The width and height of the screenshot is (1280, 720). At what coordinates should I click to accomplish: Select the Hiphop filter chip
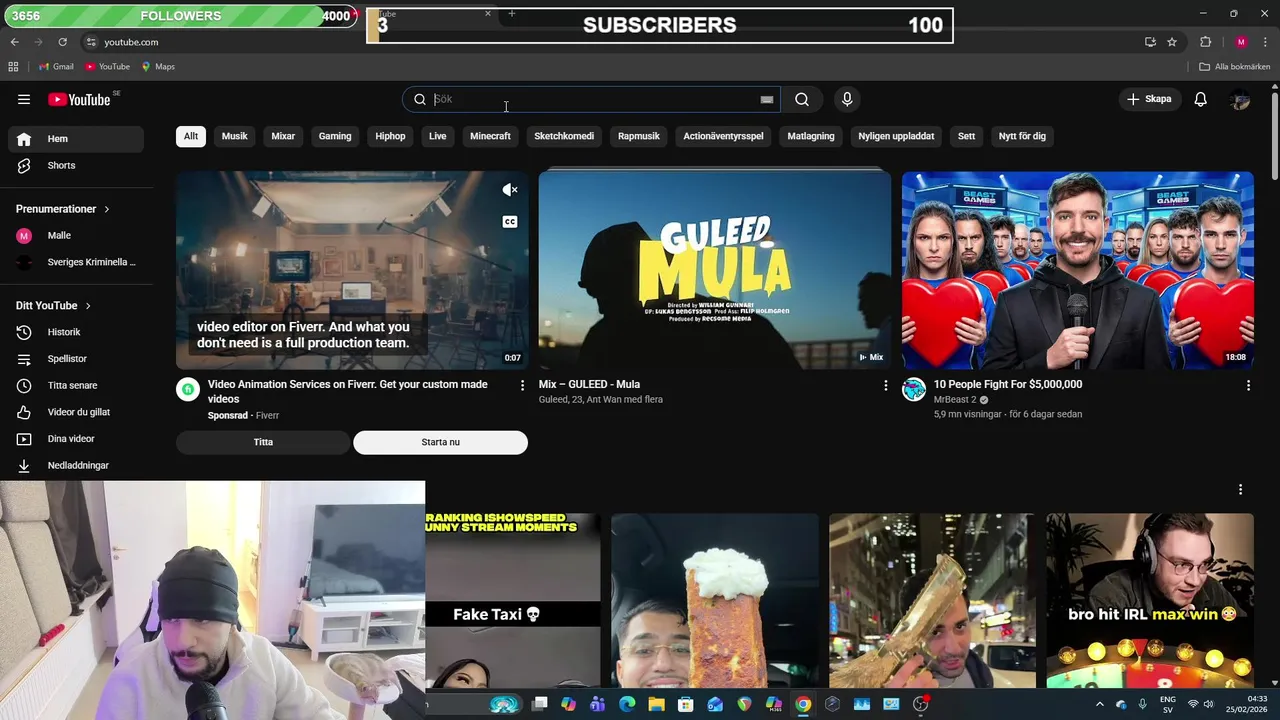[390, 136]
